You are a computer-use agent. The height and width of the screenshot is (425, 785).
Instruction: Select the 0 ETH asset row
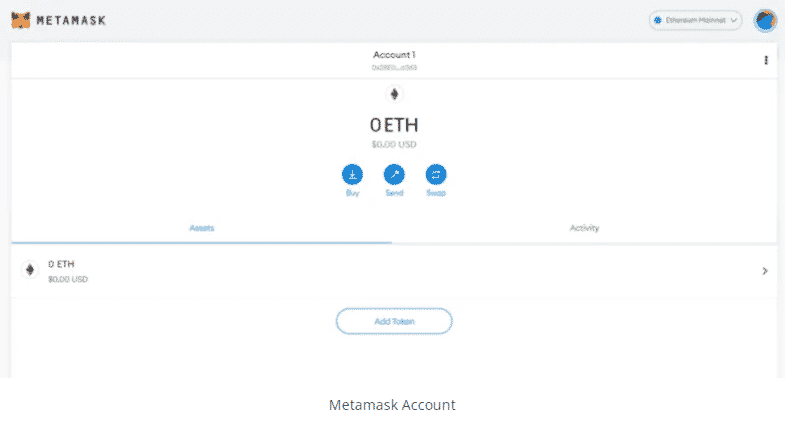(394, 271)
